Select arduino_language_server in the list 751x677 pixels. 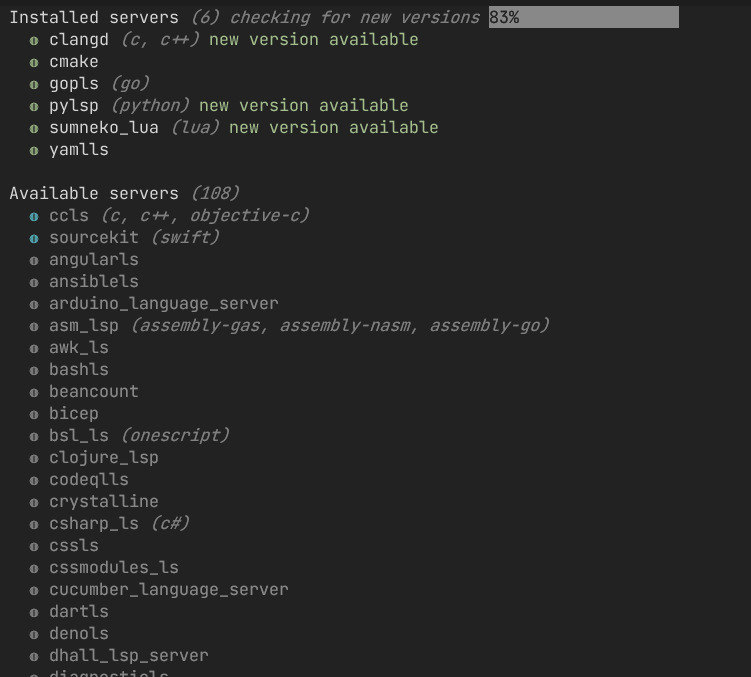163,304
